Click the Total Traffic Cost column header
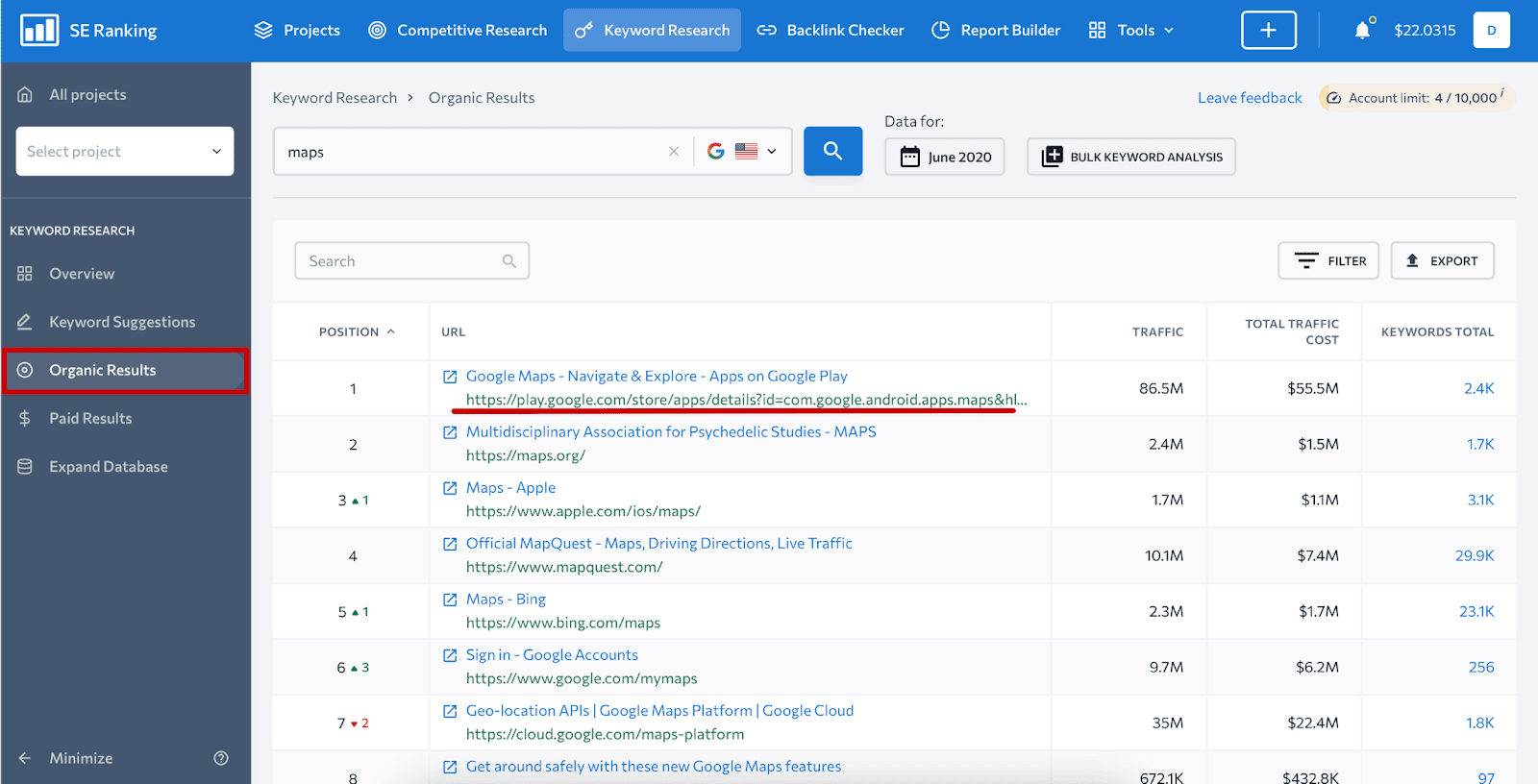 pos(1292,331)
